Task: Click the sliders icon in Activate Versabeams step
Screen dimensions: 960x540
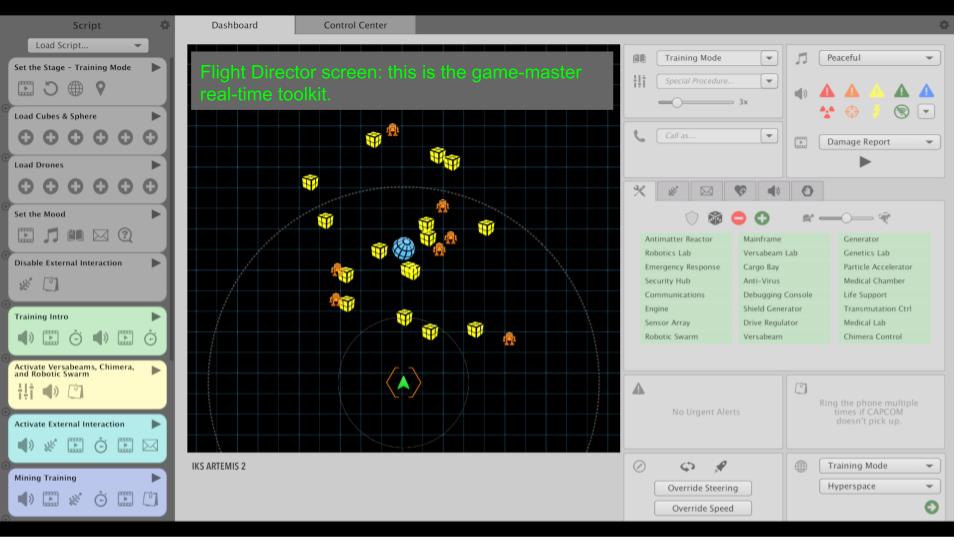Action: click(26, 392)
